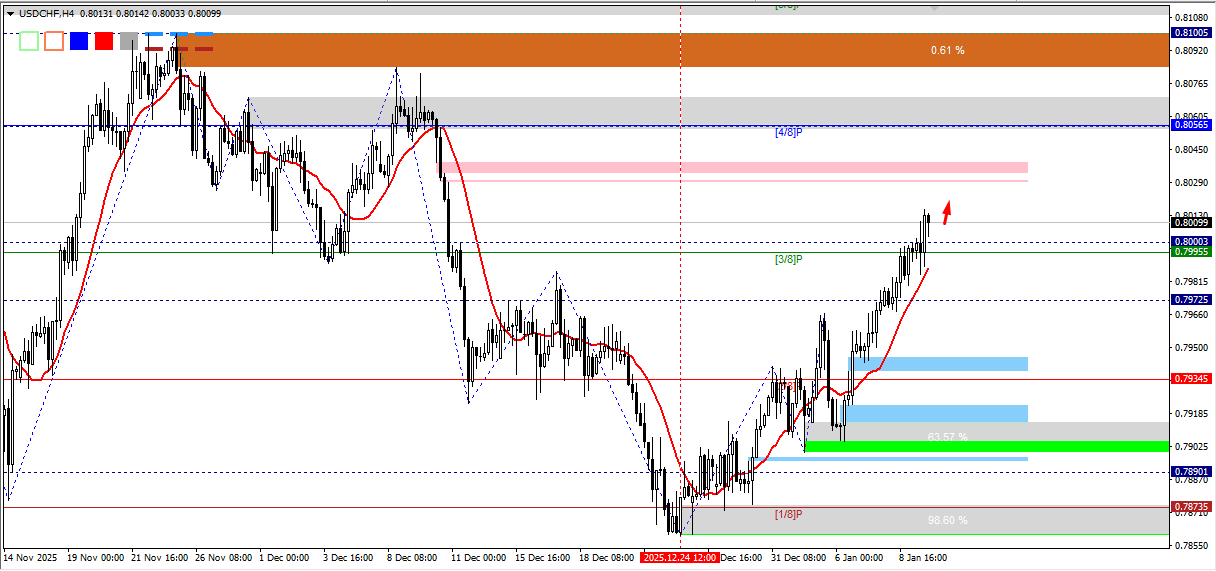Select the bright green support bar
Viewport: 1216px width, 571px height.
pos(987,446)
